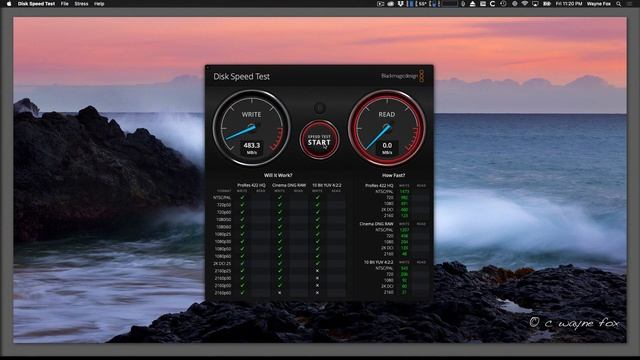This screenshot has width=640, height=360.
Task: Click the Time Machine menu bar icon
Action: (x=503, y=4)
